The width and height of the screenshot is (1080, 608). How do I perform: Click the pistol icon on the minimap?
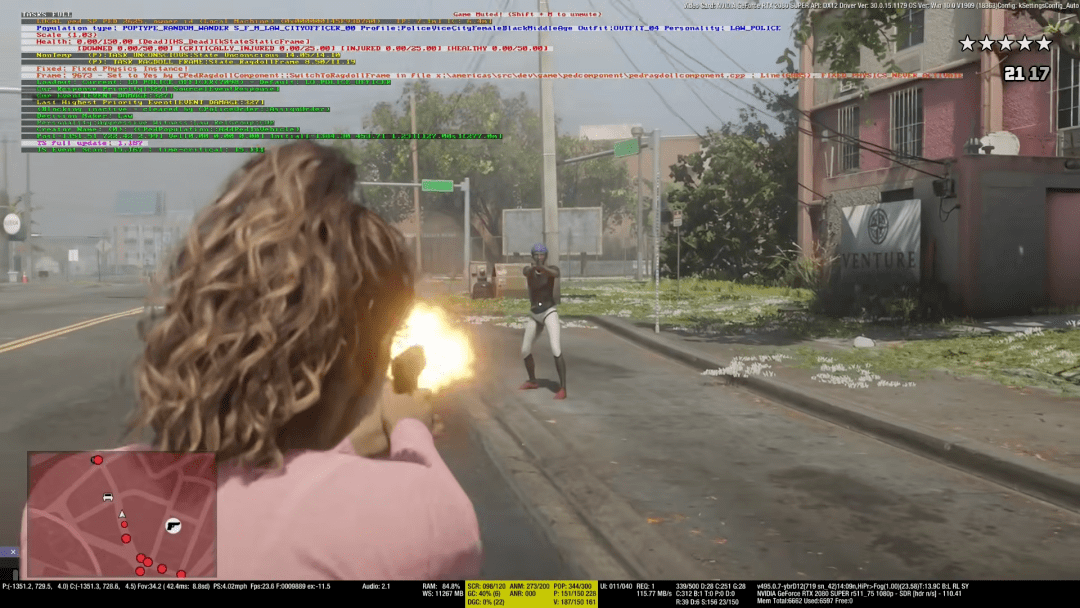[x=174, y=526]
